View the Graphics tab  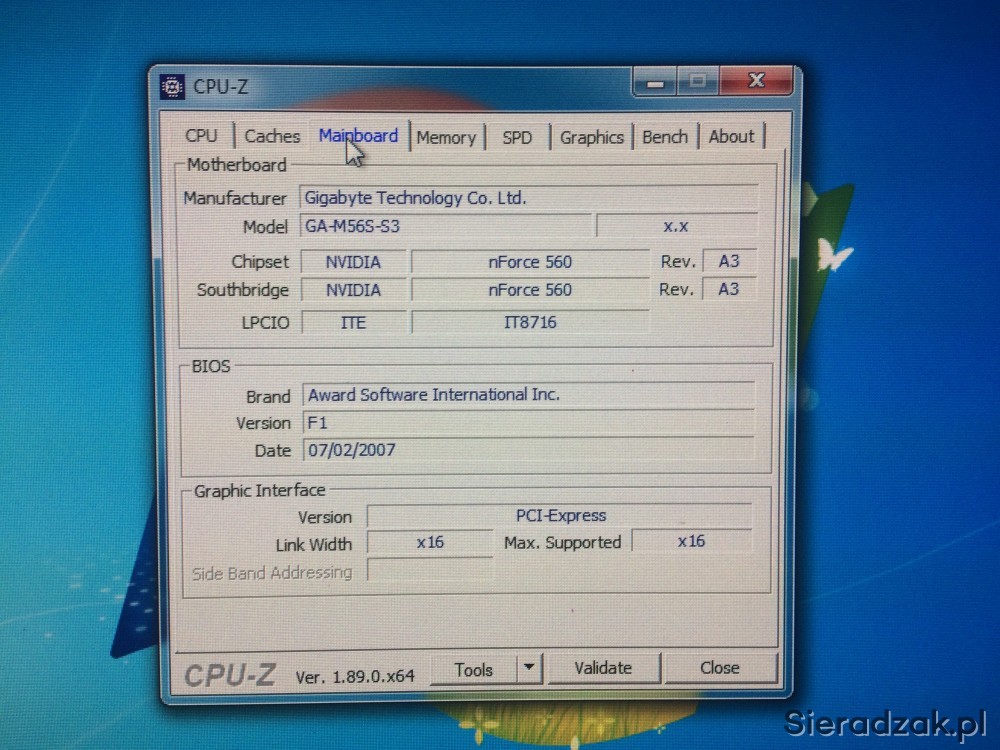592,137
